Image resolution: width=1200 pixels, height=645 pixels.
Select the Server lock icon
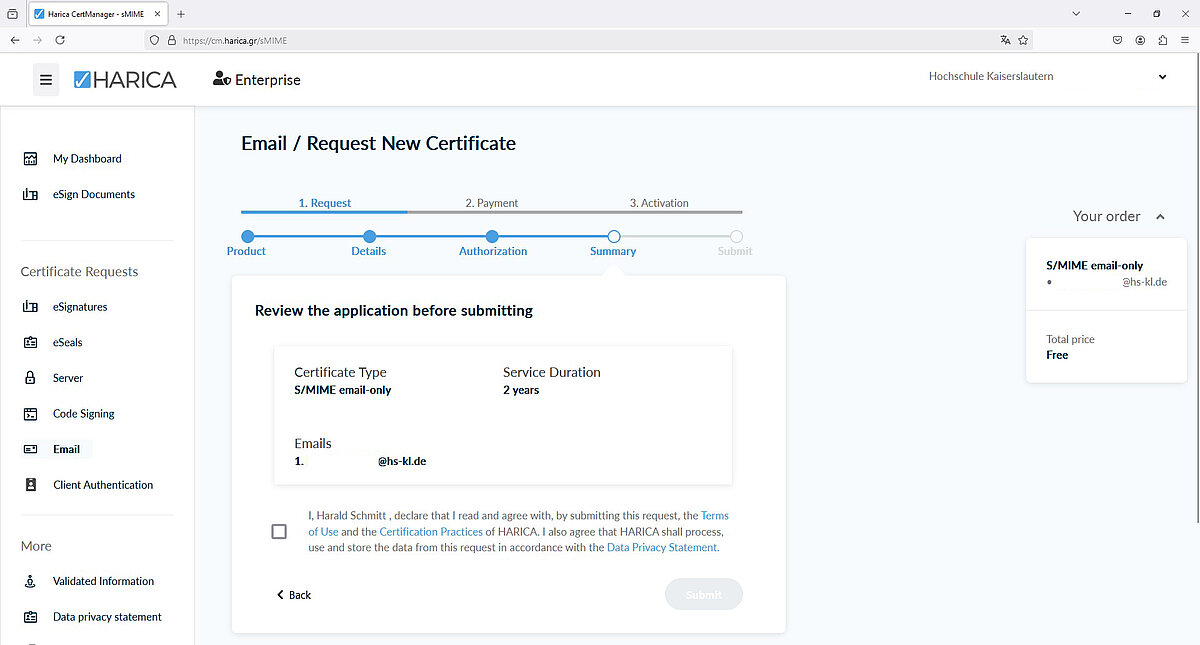tap(30, 378)
